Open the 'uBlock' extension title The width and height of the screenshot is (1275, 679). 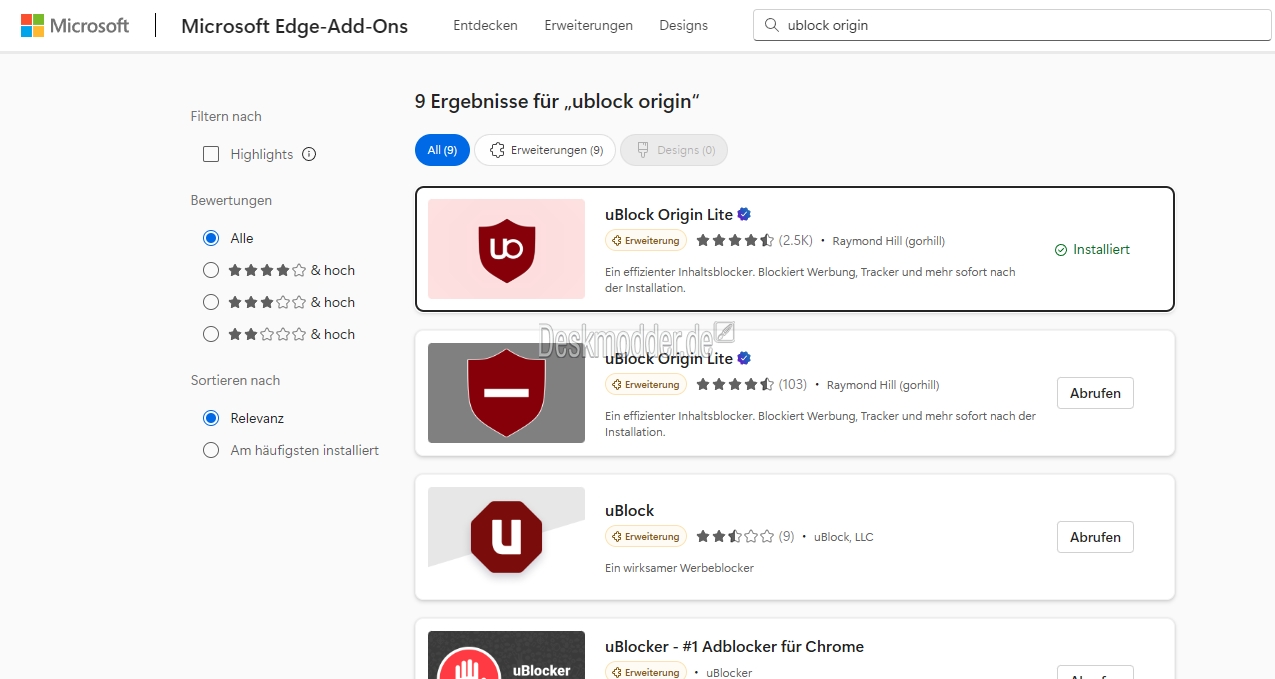tap(630, 510)
